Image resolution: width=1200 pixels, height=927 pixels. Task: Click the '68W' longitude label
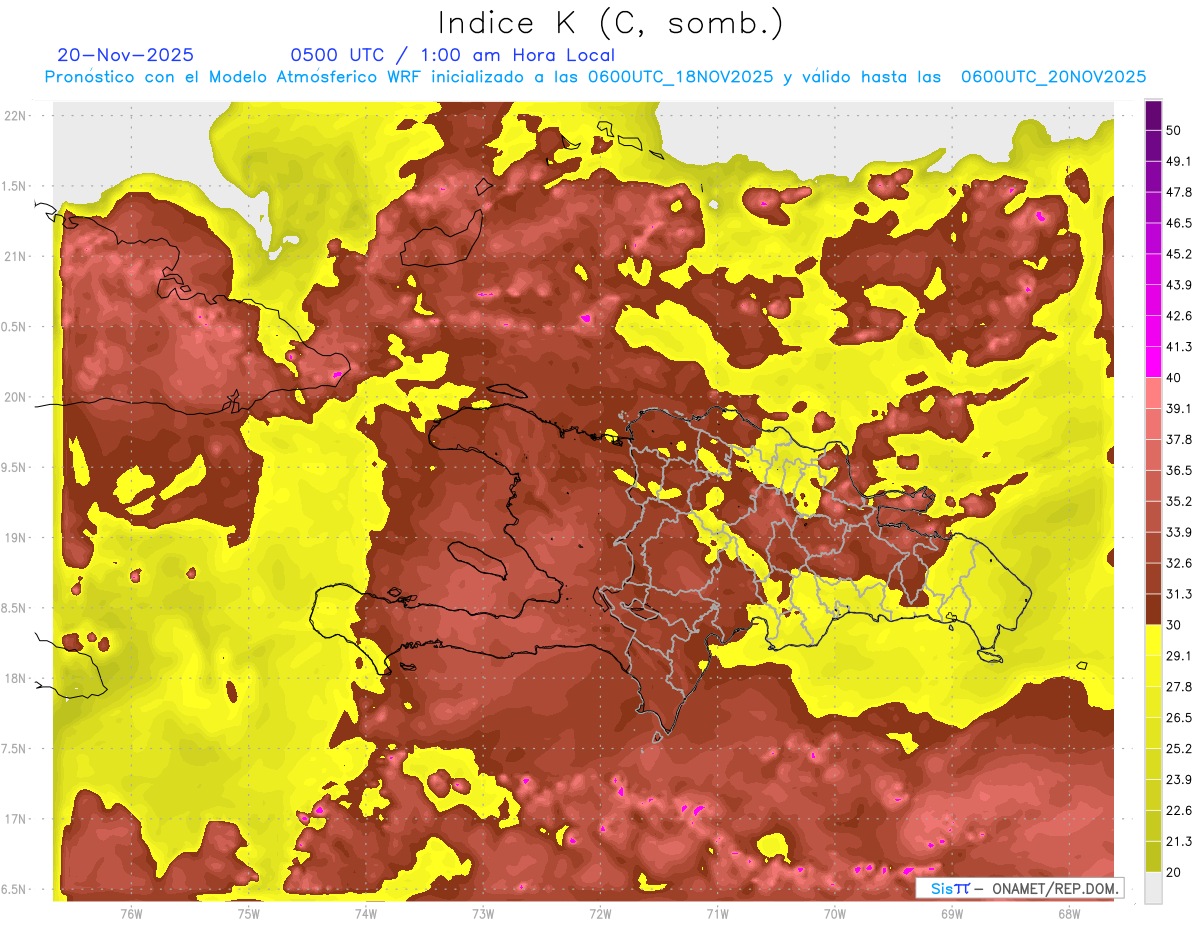1069,913
